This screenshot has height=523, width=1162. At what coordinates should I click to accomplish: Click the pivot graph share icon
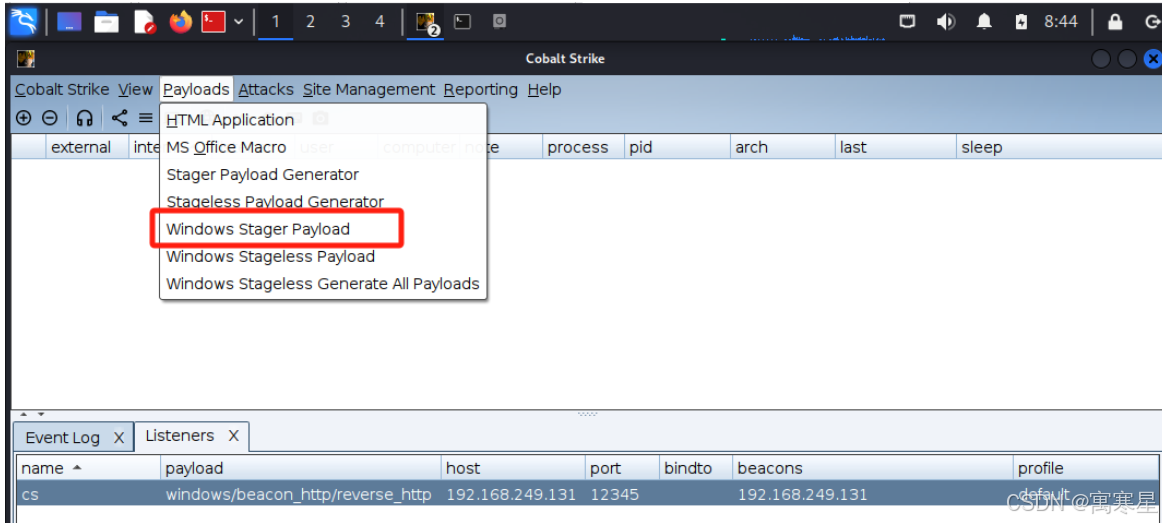[119, 118]
